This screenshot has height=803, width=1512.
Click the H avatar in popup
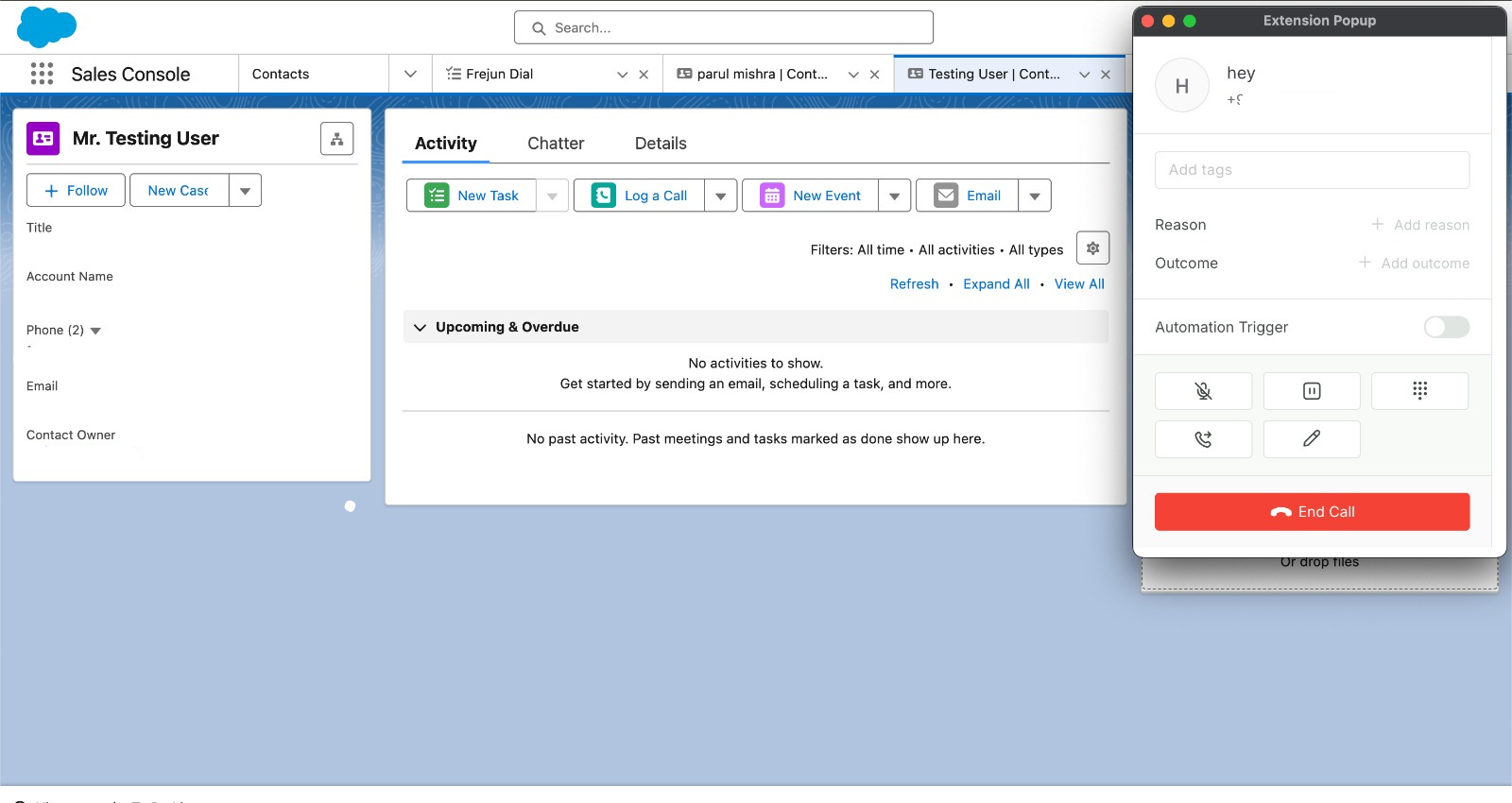(1181, 86)
